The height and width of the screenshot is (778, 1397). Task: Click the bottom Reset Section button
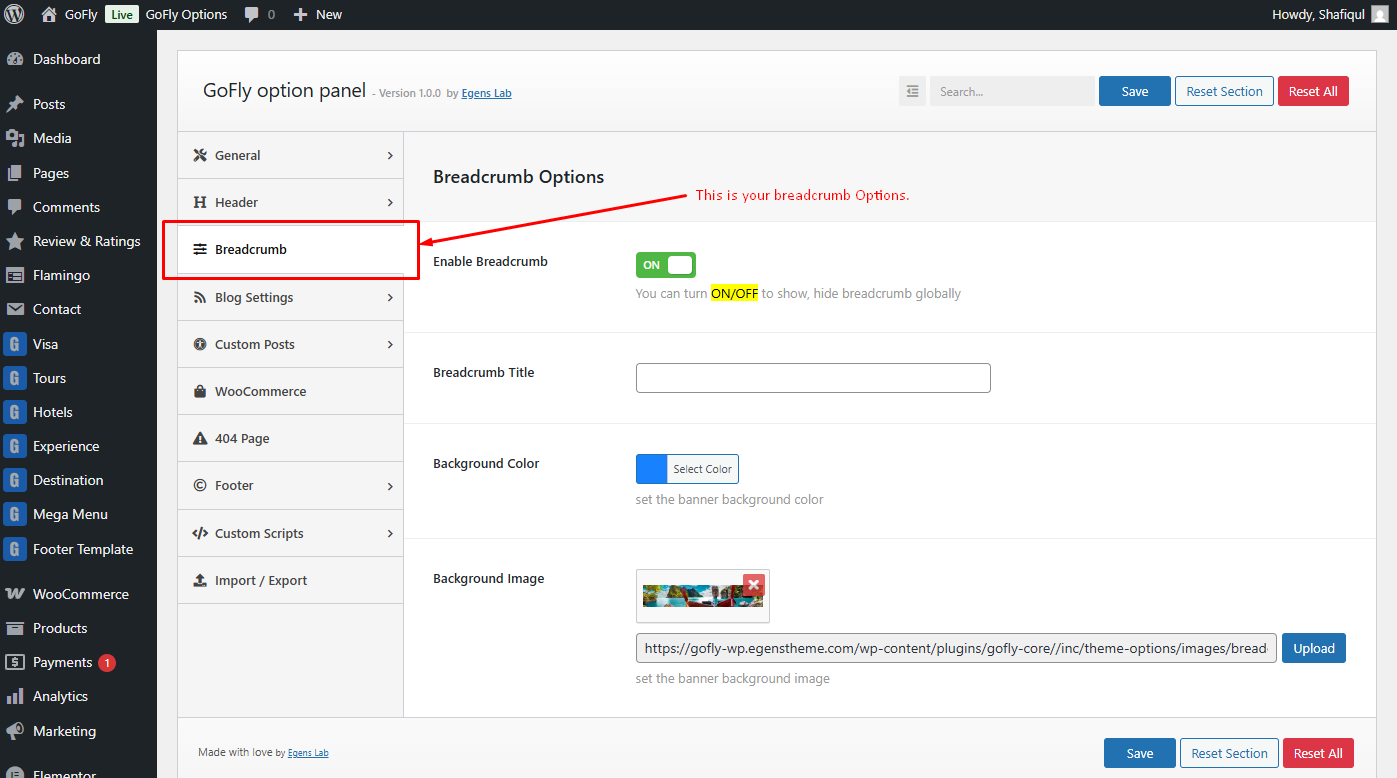(1230, 753)
